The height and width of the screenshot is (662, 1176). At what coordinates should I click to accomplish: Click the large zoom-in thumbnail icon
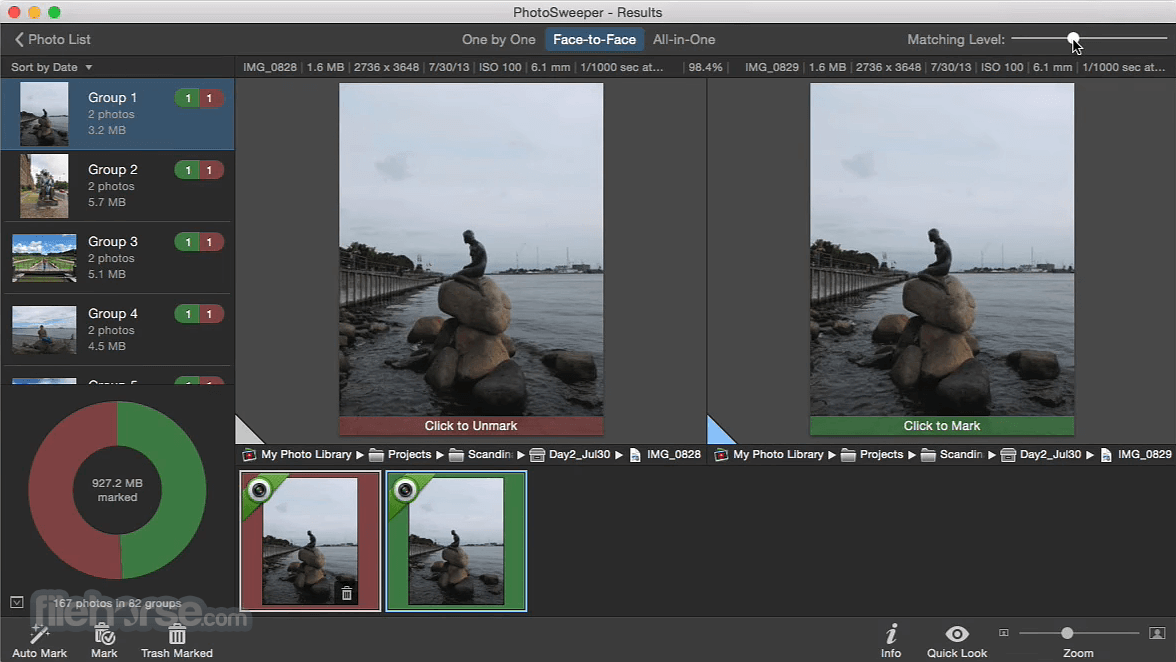1157,634
